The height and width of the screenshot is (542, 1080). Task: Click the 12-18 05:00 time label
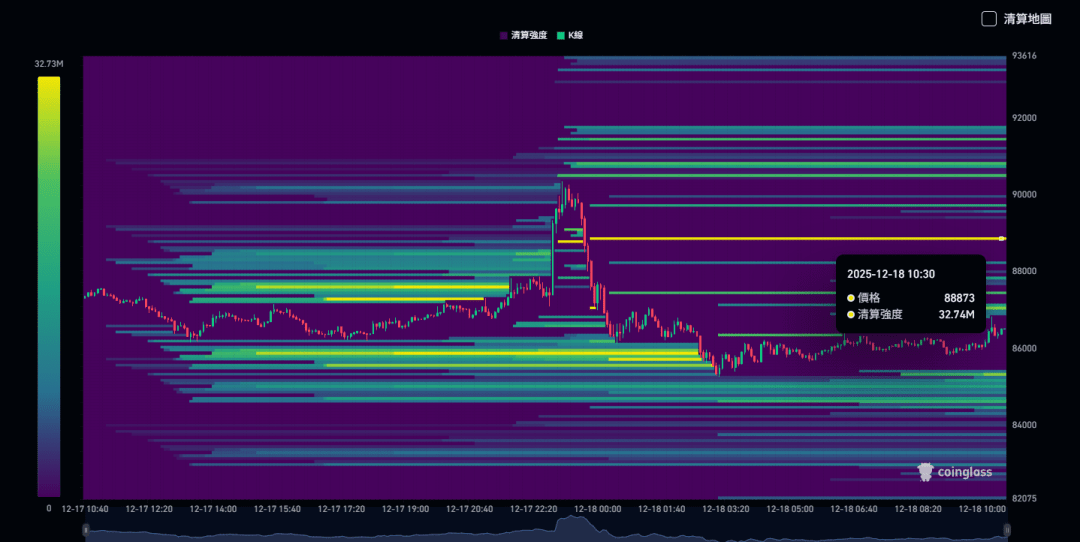click(789, 509)
